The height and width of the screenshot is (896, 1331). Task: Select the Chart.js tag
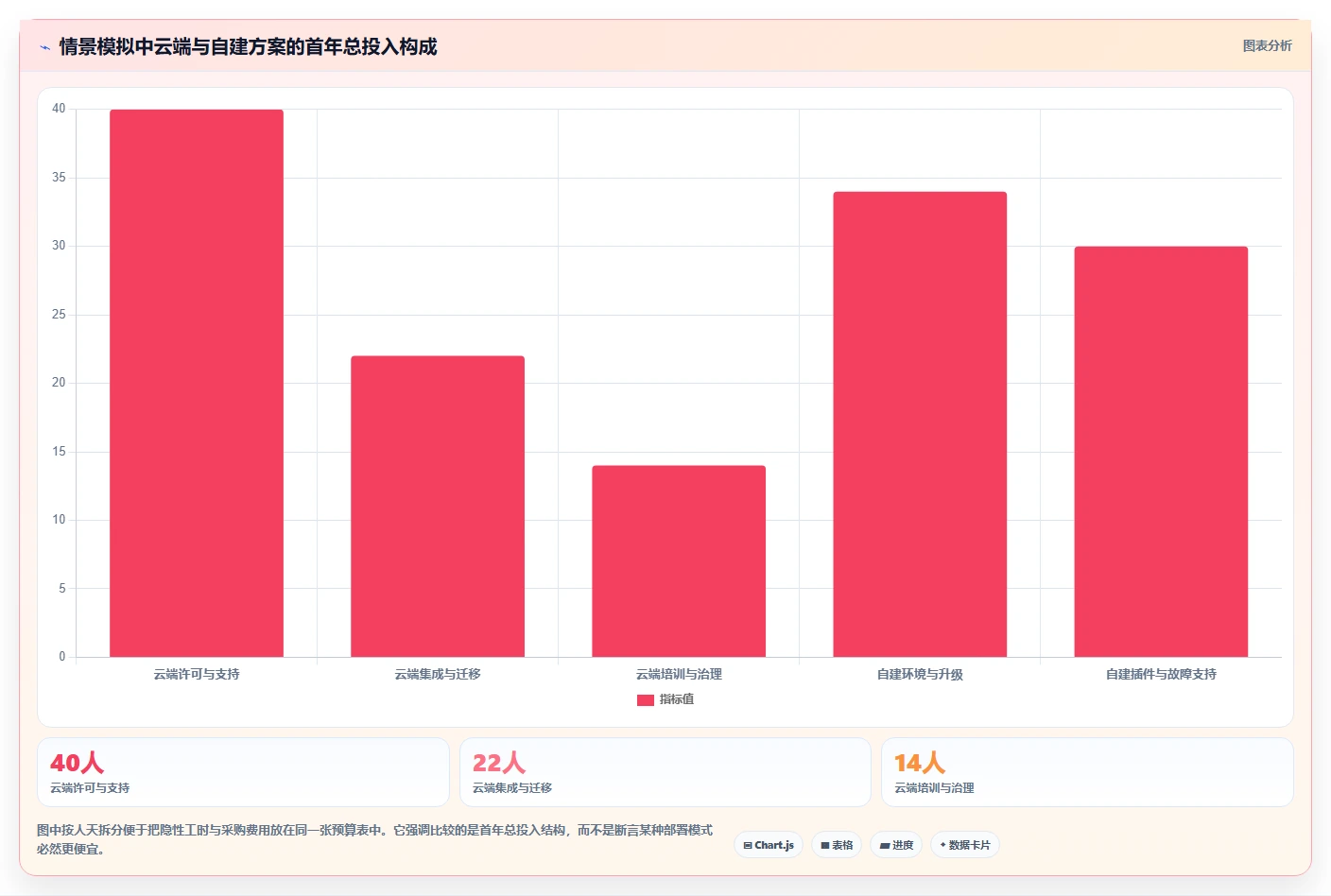pos(769,845)
